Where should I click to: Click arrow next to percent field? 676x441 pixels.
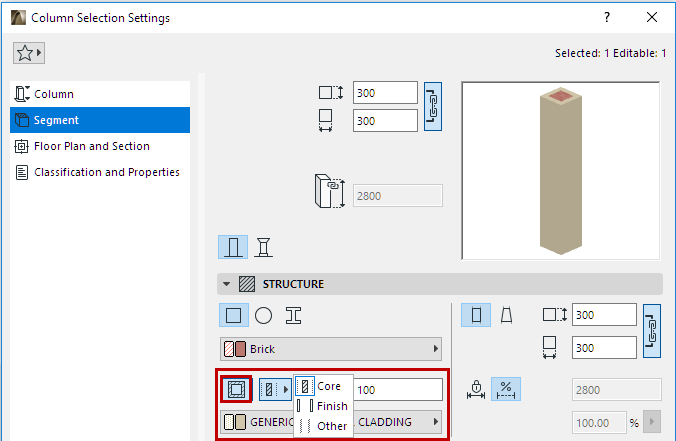652,422
